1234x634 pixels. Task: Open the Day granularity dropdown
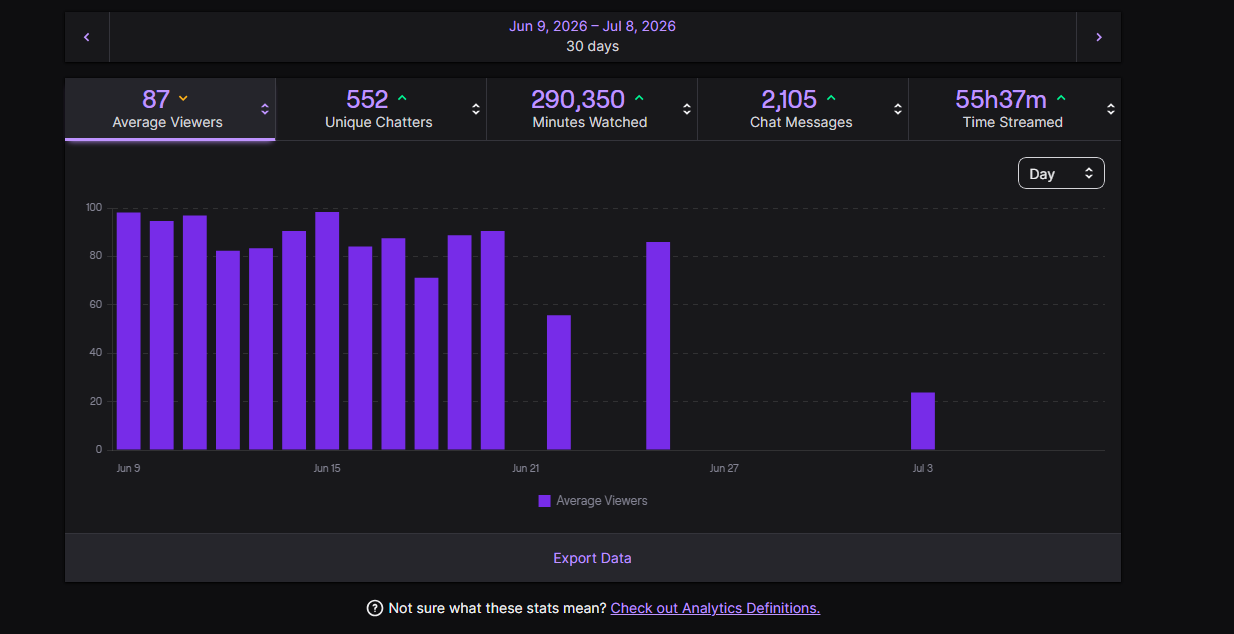(x=1061, y=173)
